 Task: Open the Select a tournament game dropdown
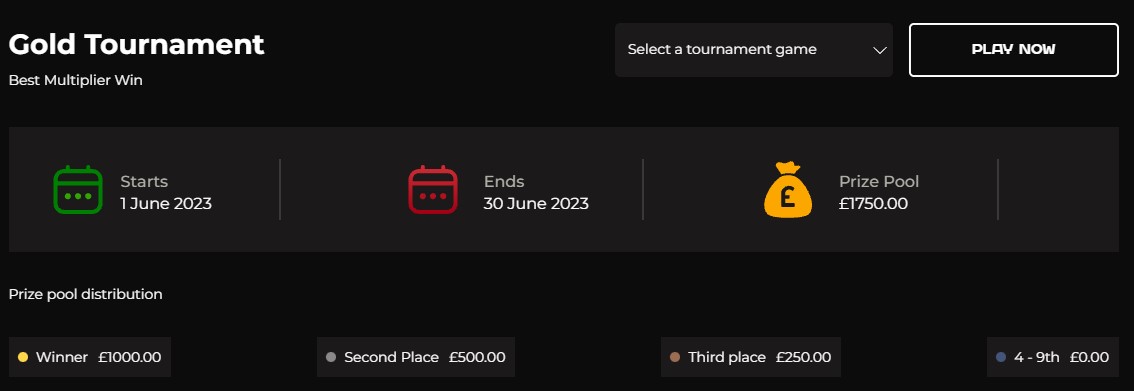pos(754,50)
